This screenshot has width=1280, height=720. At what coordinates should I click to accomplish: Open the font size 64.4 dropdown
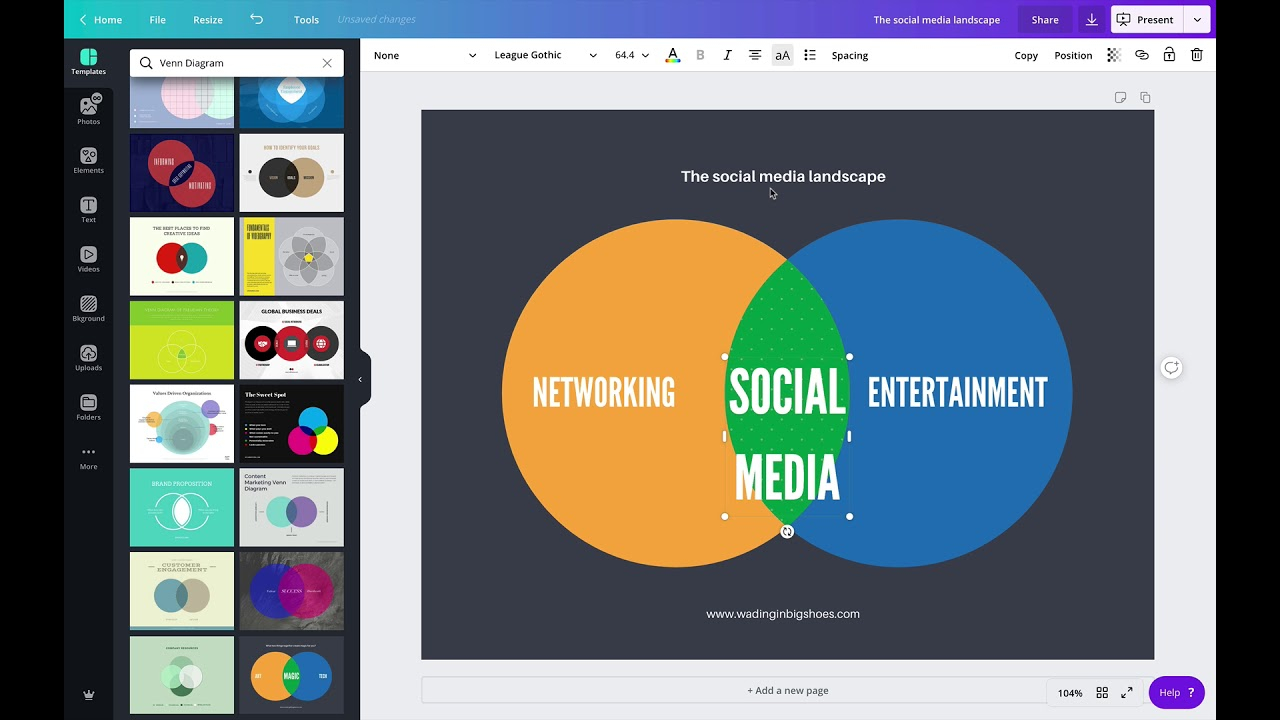(x=631, y=55)
